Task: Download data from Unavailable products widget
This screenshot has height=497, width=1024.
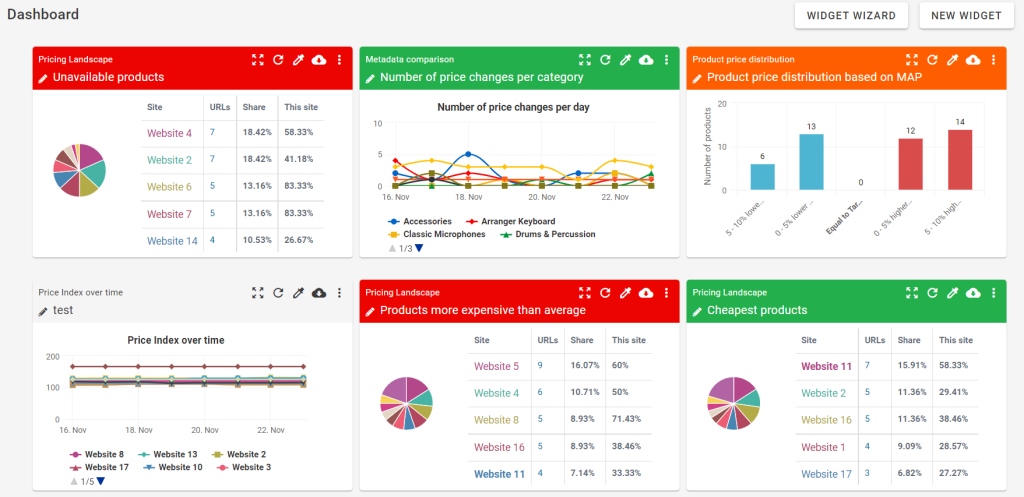Action: [319, 60]
